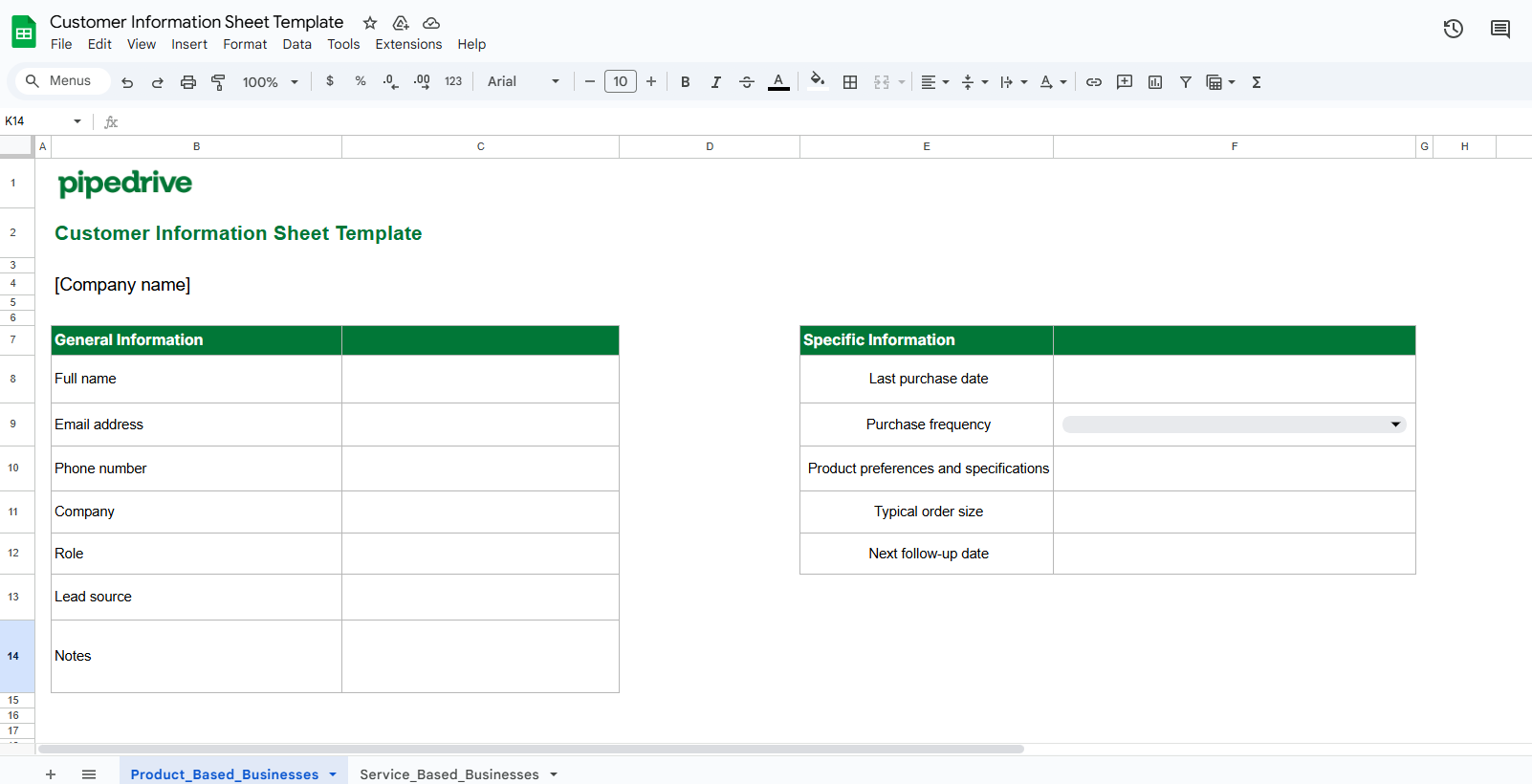
Task: Open the Data menu
Action: (297, 44)
